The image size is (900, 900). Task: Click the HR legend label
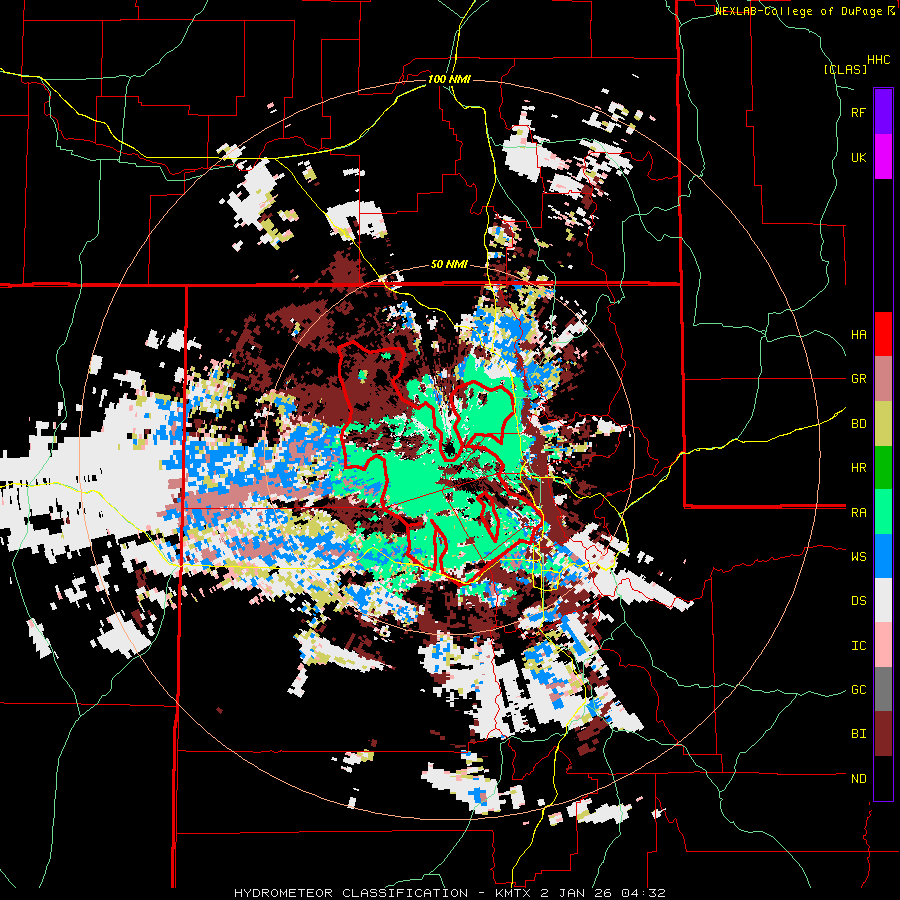coord(858,468)
